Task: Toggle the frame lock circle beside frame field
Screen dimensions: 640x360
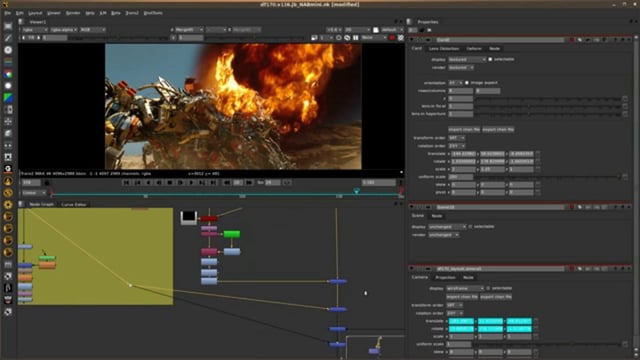Action: (47, 182)
